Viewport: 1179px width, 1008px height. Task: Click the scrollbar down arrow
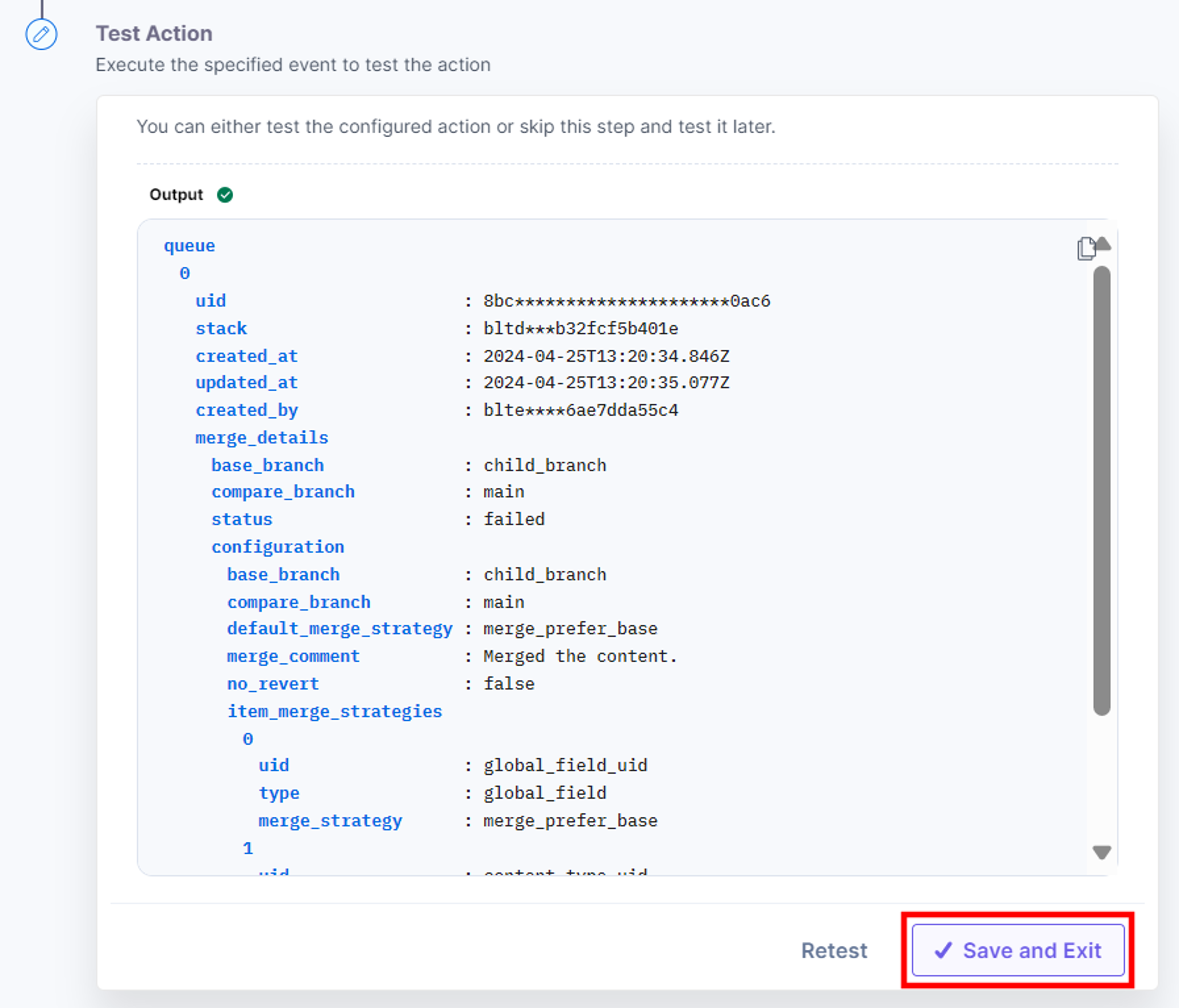[x=1102, y=852]
